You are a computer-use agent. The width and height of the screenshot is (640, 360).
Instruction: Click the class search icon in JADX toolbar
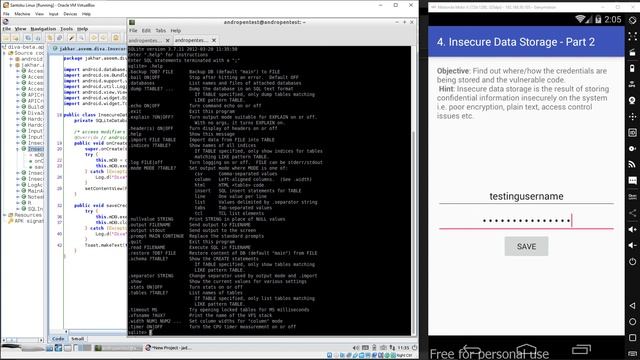[59, 38]
